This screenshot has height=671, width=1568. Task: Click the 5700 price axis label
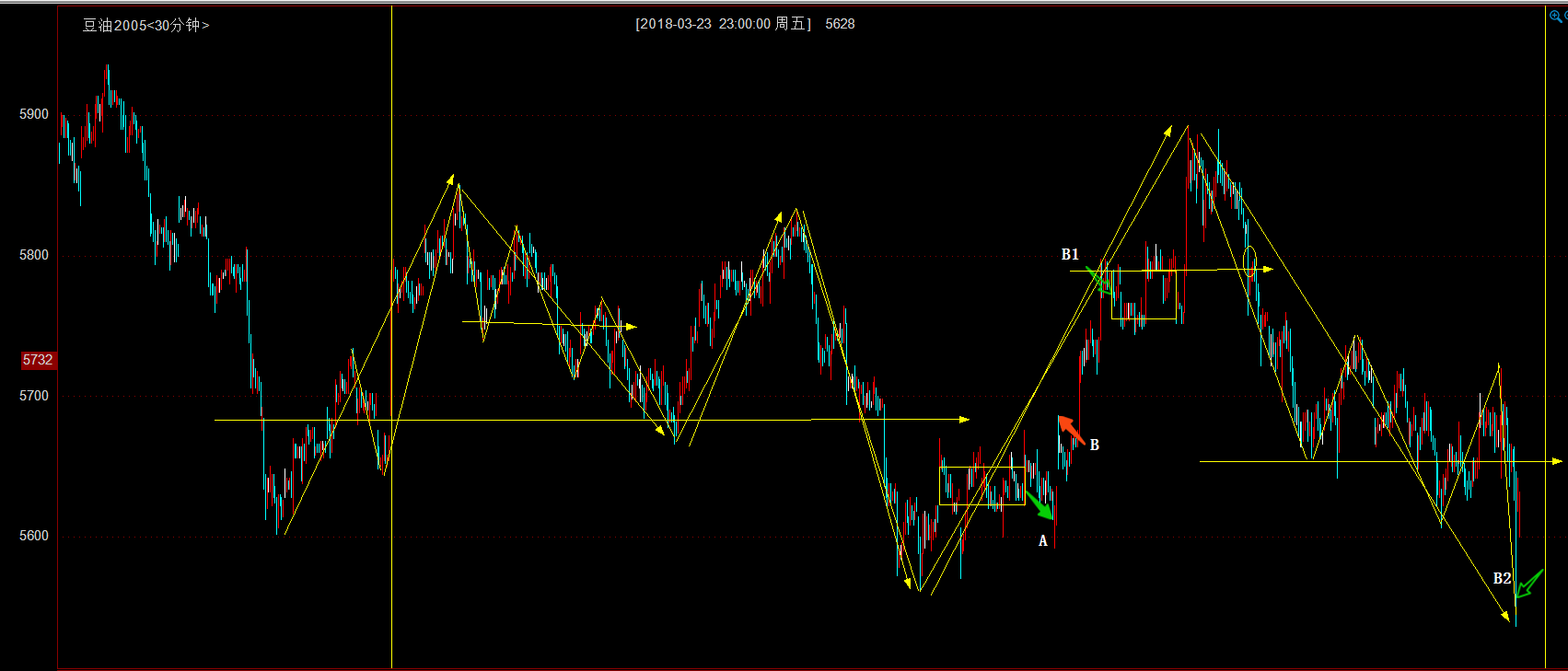[34, 396]
